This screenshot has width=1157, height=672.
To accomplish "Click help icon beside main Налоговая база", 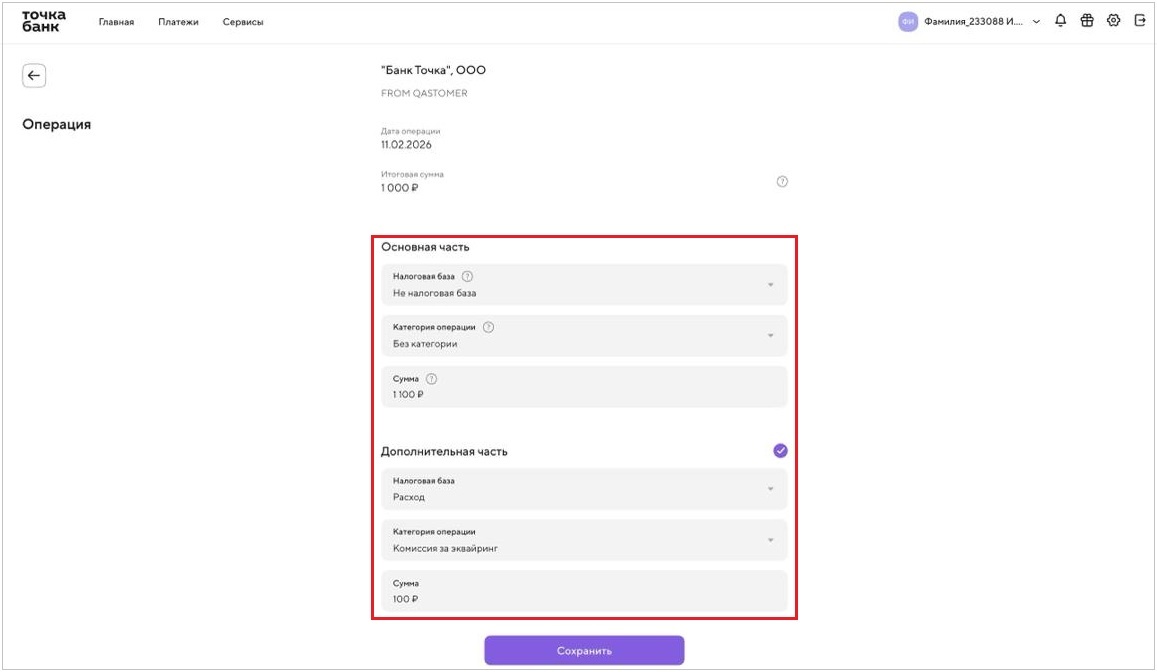I will (467, 277).
